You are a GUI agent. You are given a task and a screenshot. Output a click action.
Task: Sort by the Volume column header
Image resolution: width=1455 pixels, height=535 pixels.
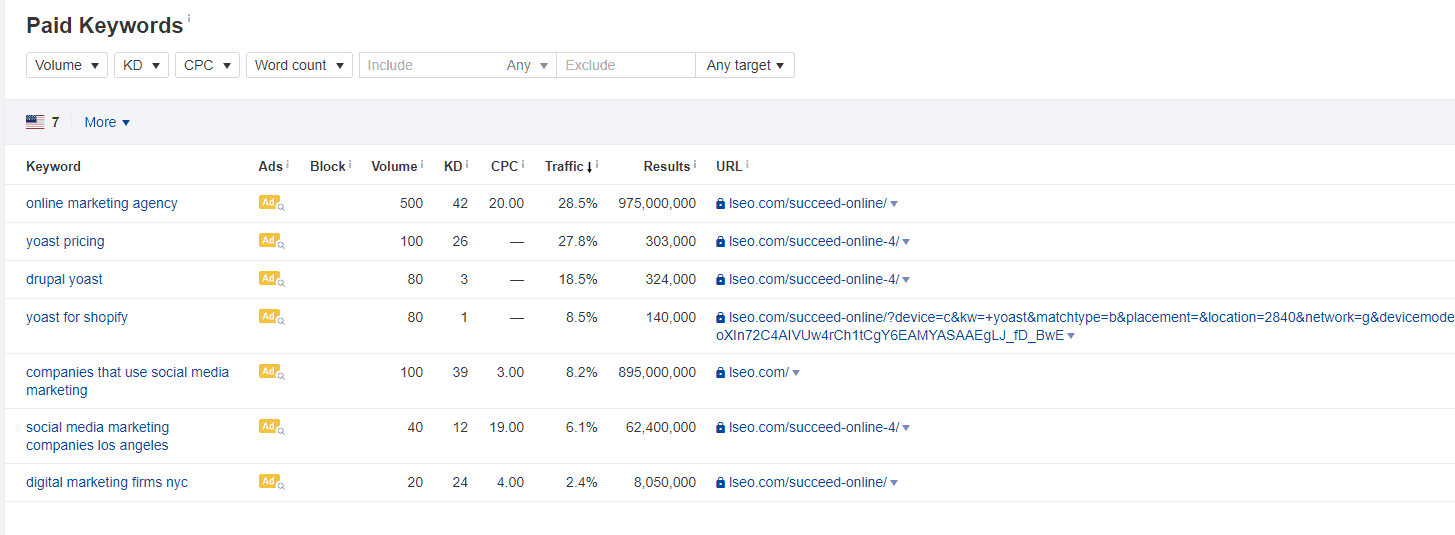pyautogui.click(x=394, y=166)
